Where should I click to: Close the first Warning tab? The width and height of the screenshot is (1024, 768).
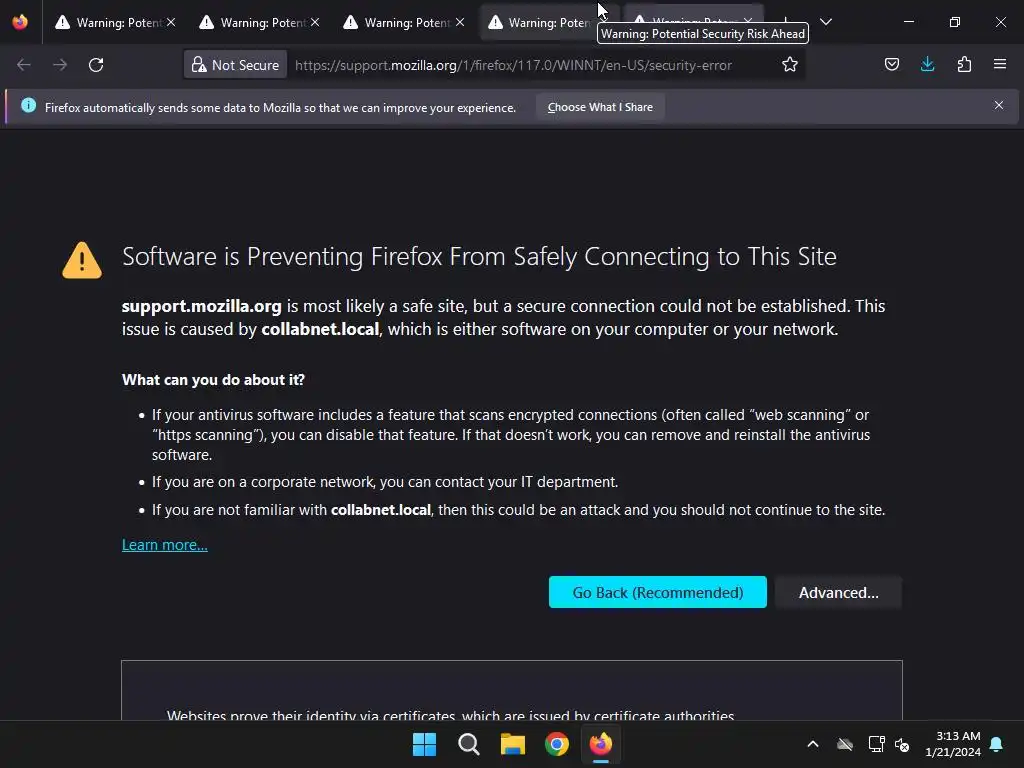171,22
